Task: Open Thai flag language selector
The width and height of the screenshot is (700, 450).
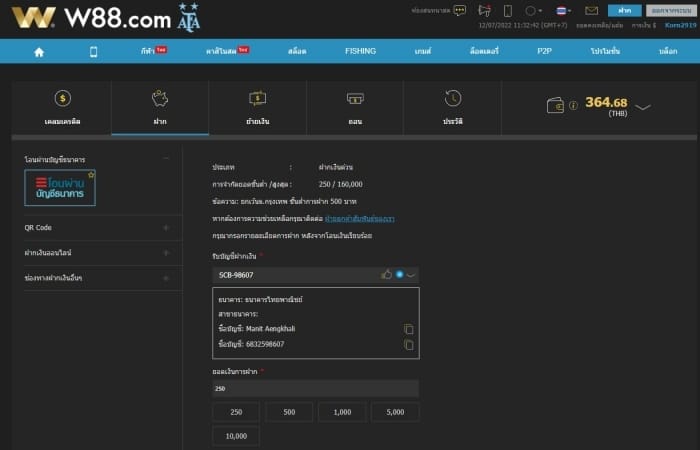Action: (563, 11)
